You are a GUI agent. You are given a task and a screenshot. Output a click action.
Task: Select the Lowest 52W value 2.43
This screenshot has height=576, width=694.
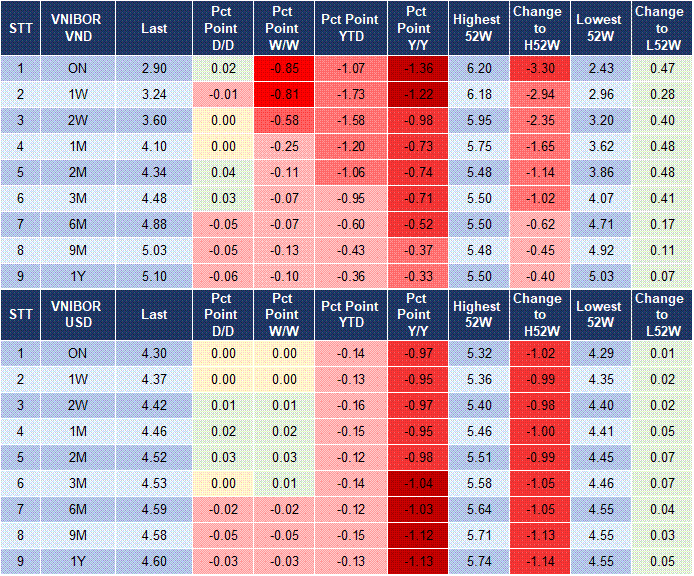[600, 68]
